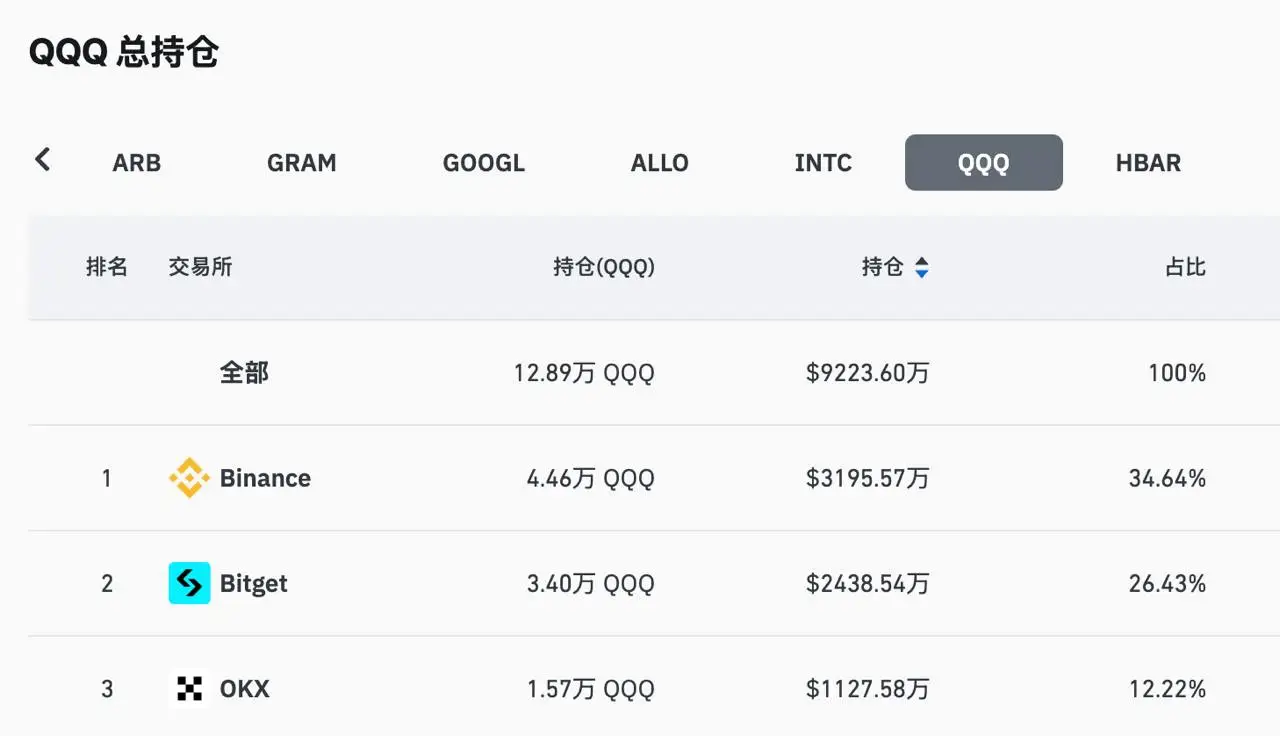Open the OKX exchange link
The height and width of the screenshot is (736, 1280).
245,689
